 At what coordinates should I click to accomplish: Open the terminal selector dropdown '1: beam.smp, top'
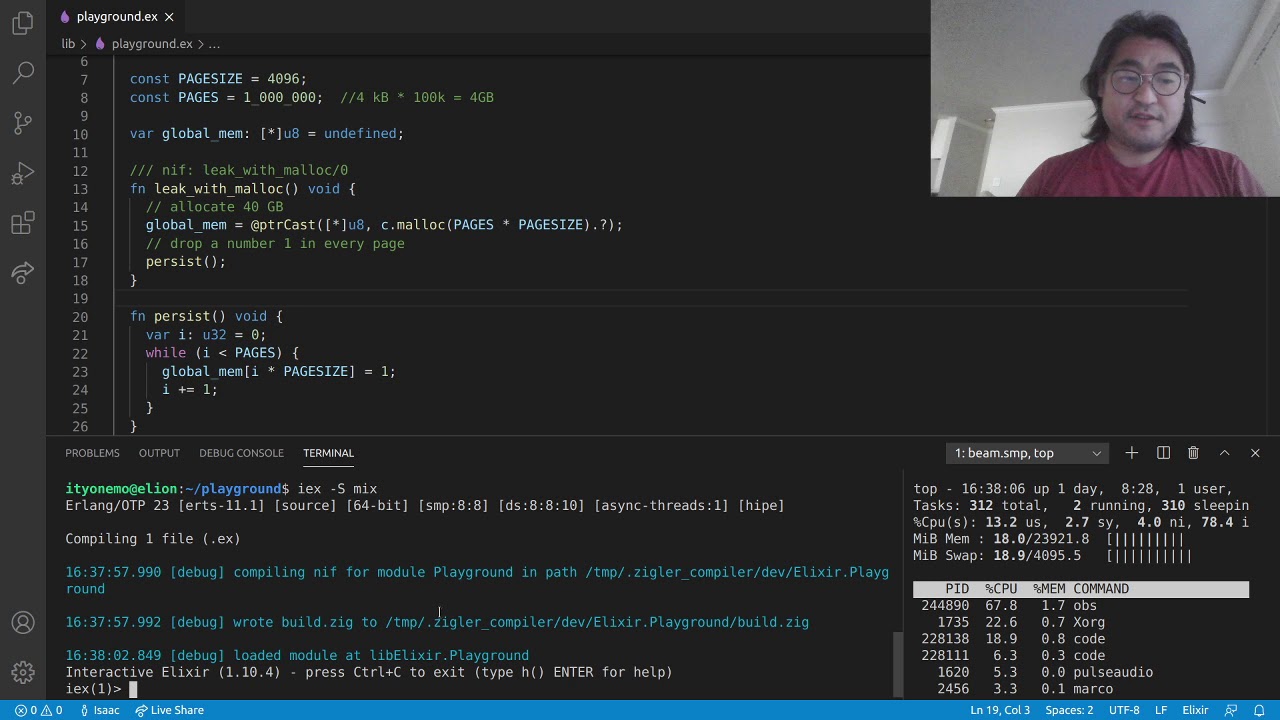[1027, 453]
